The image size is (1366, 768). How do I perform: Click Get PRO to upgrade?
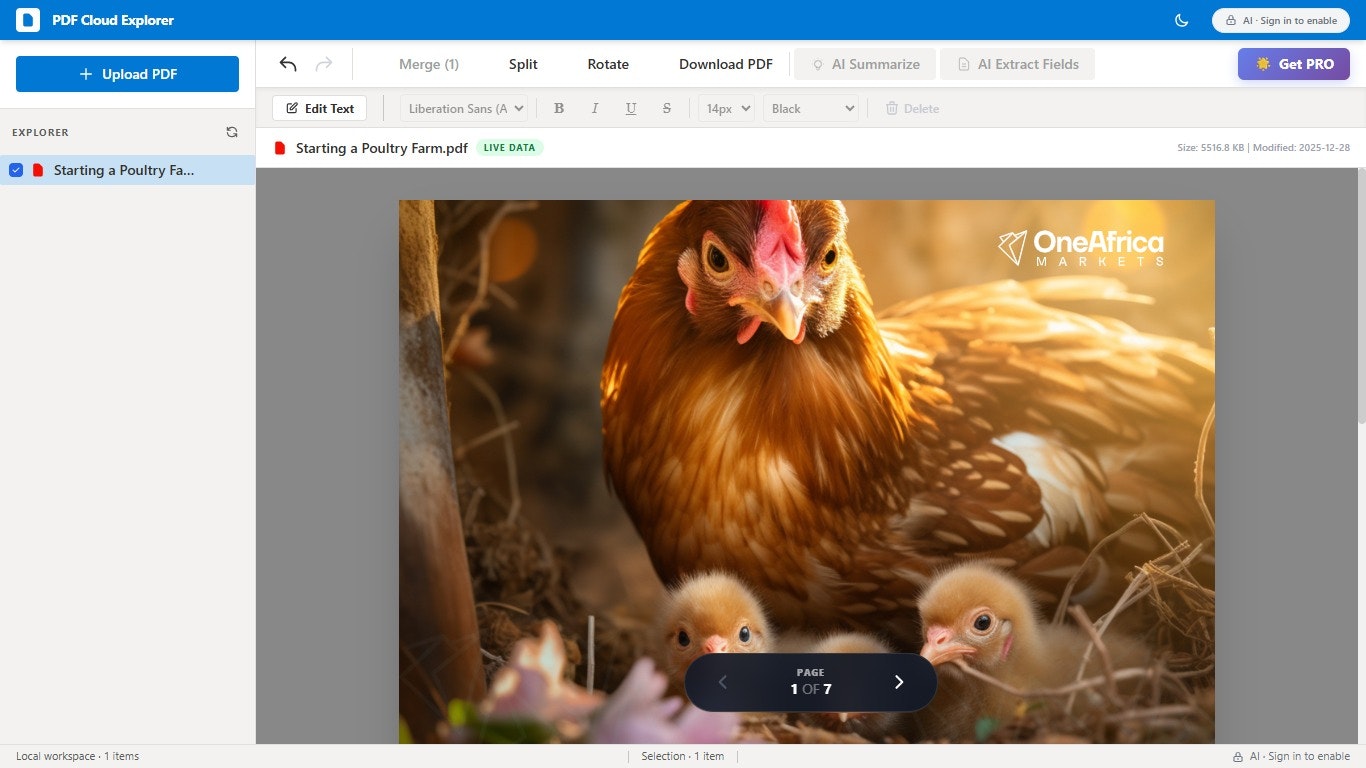click(x=1294, y=63)
